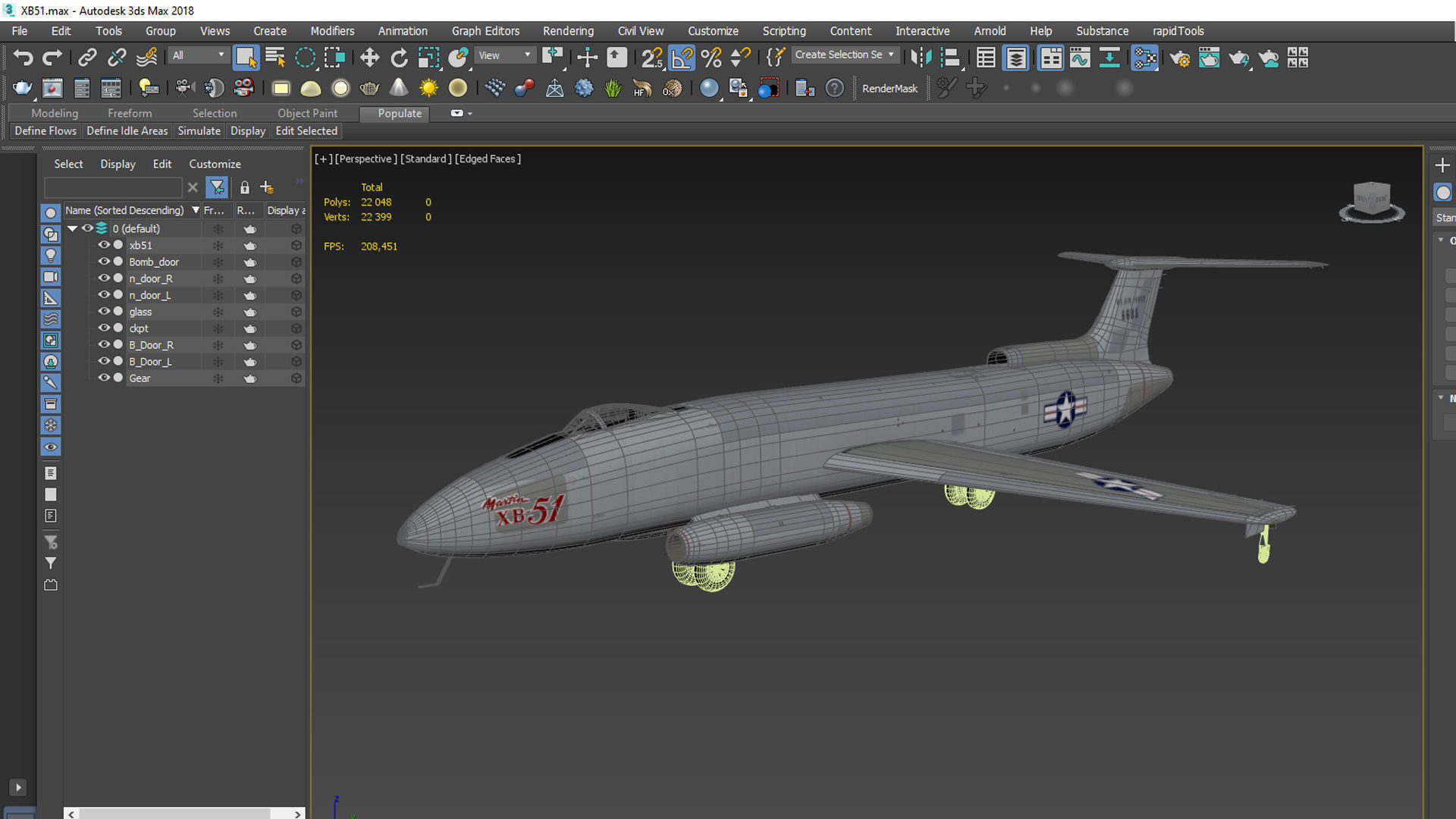The image size is (1456, 819).
Task: Open Select by Name list icon
Action: tap(275, 58)
